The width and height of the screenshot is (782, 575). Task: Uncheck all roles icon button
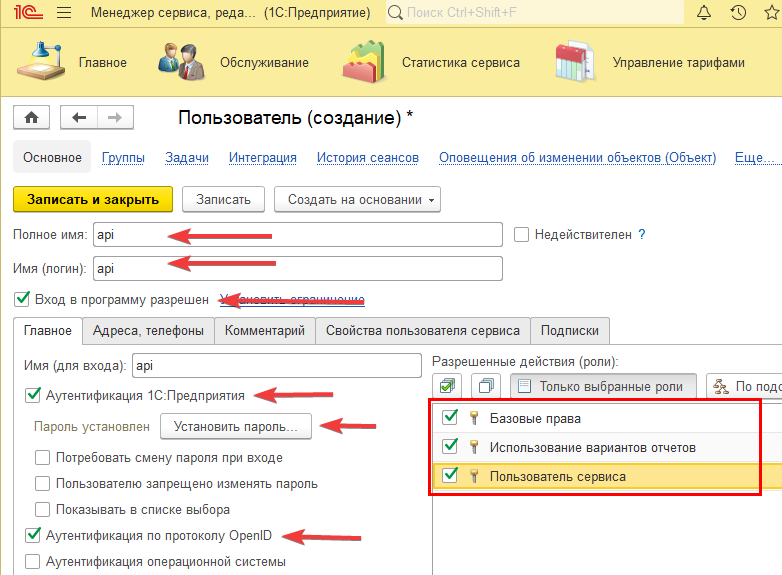(x=487, y=386)
